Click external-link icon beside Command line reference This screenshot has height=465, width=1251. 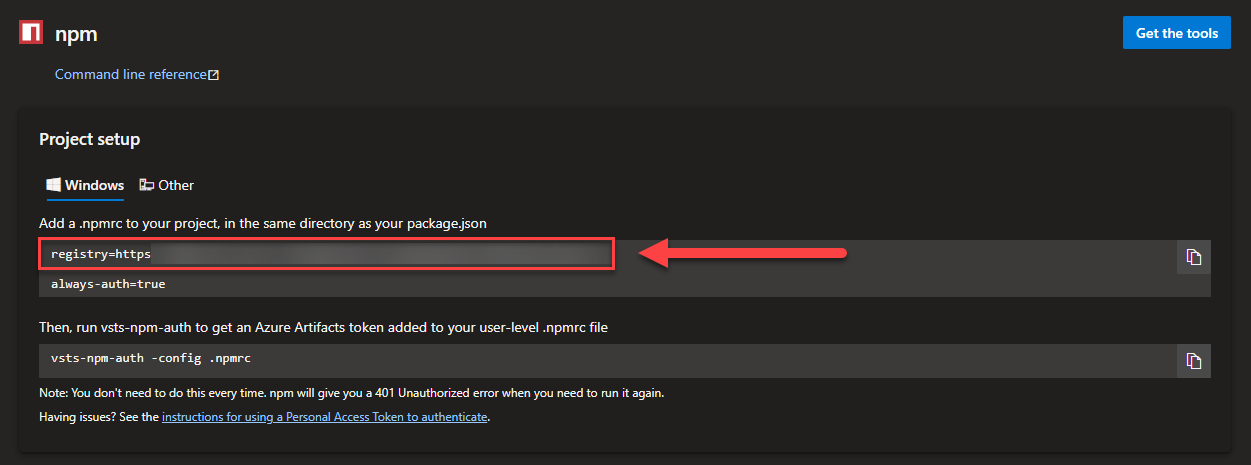click(213, 75)
